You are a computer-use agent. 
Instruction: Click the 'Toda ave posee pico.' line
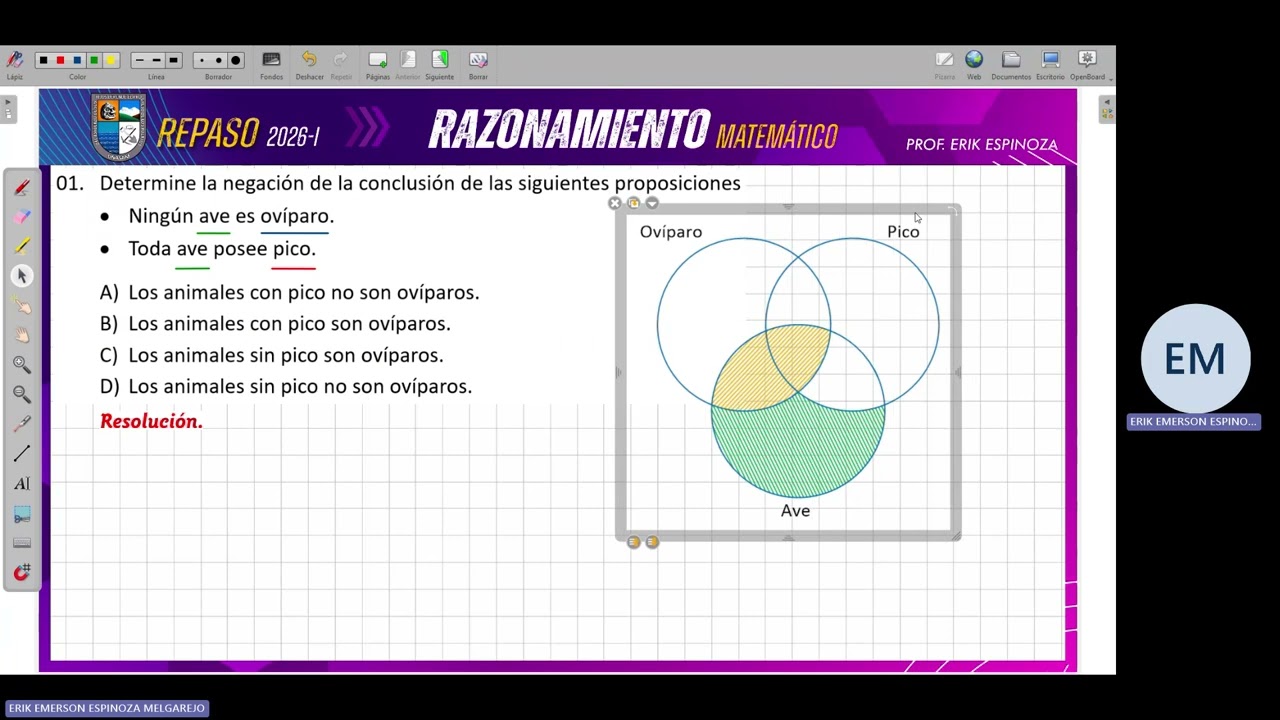pos(222,249)
